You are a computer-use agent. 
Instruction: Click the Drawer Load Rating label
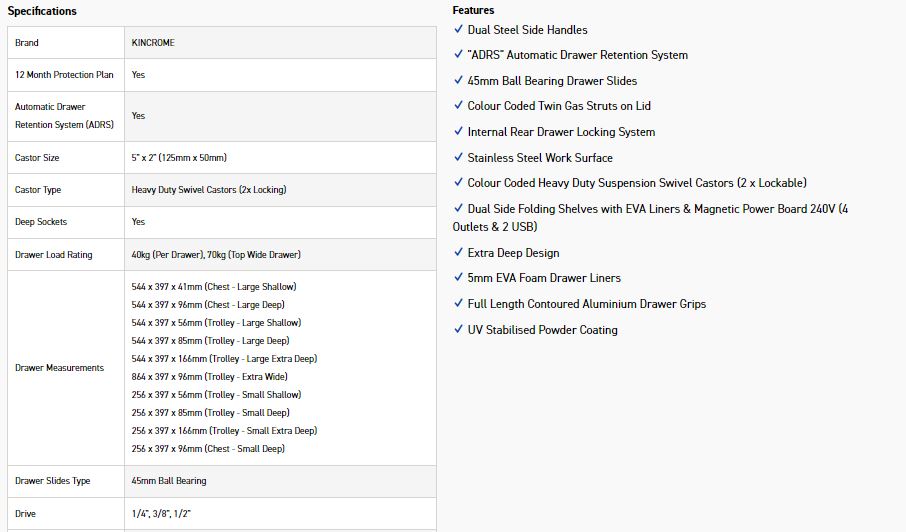(x=54, y=255)
